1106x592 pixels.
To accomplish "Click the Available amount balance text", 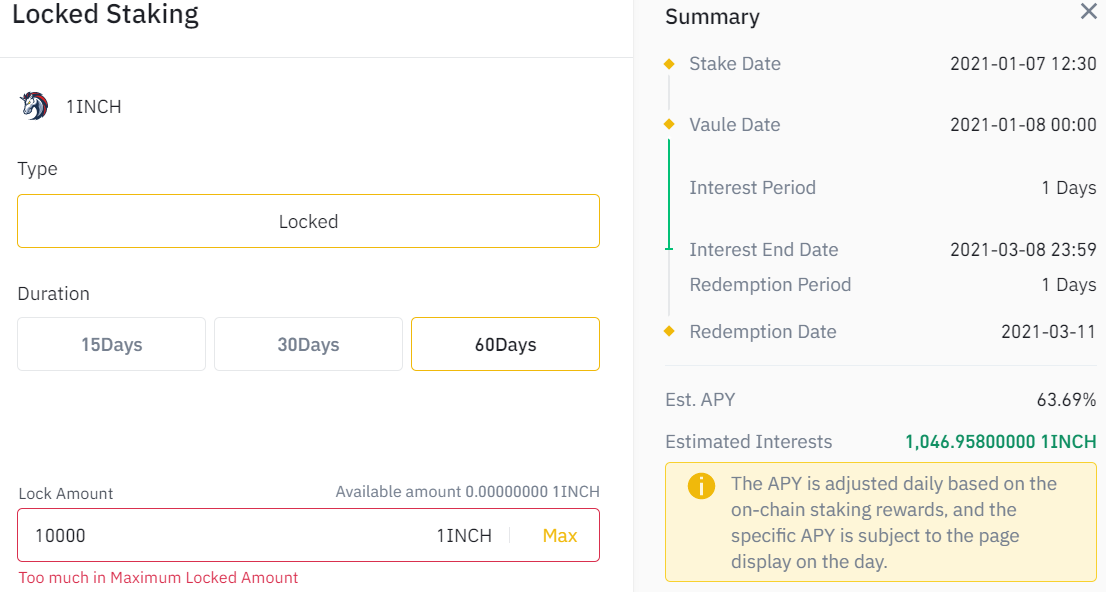I will pyautogui.click(x=467, y=492).
